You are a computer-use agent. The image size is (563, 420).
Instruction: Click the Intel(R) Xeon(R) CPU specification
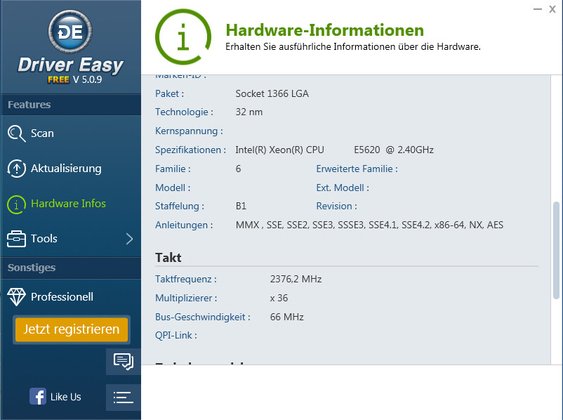click(x=334, y=150)
